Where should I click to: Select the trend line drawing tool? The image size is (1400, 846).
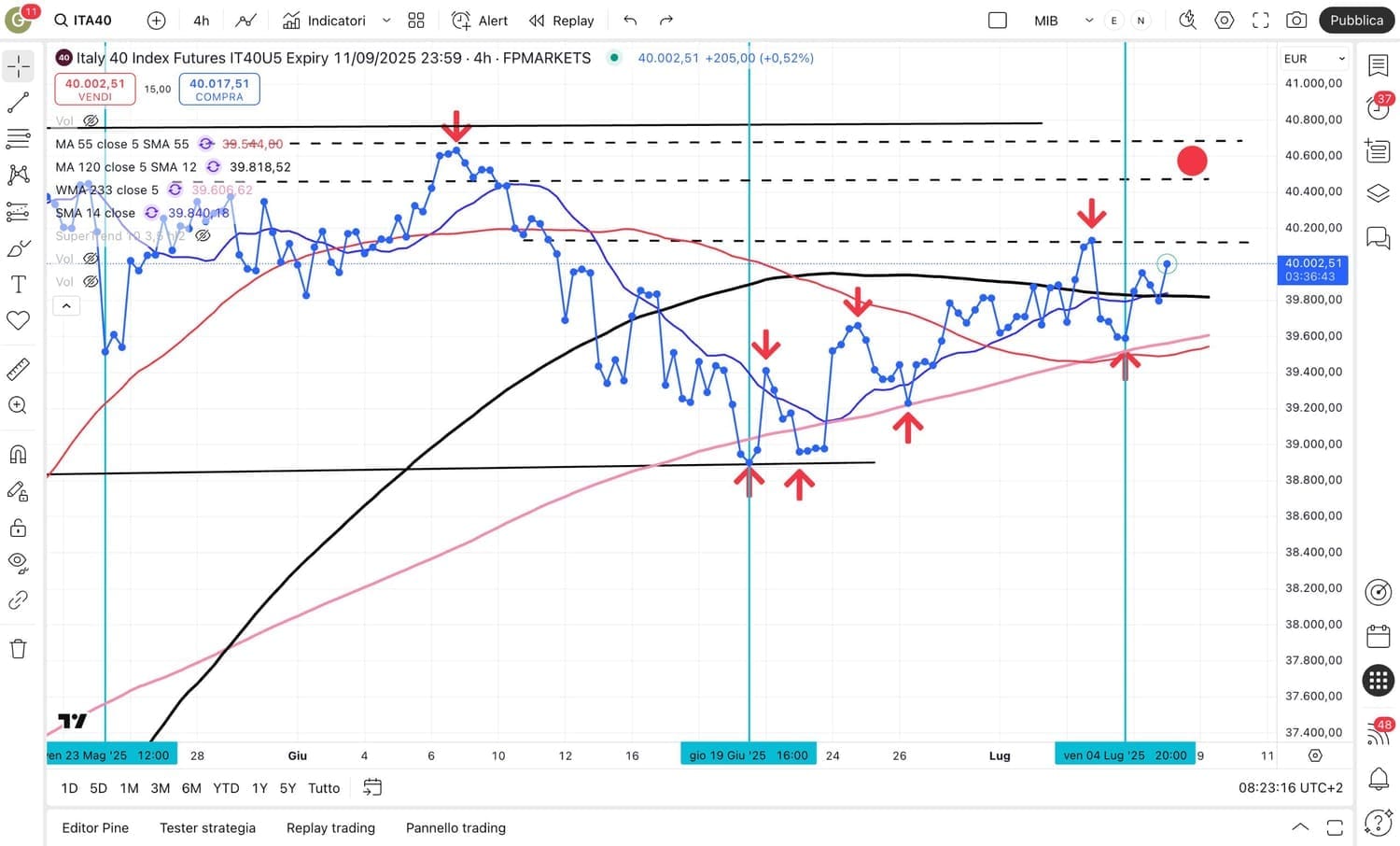19,103
